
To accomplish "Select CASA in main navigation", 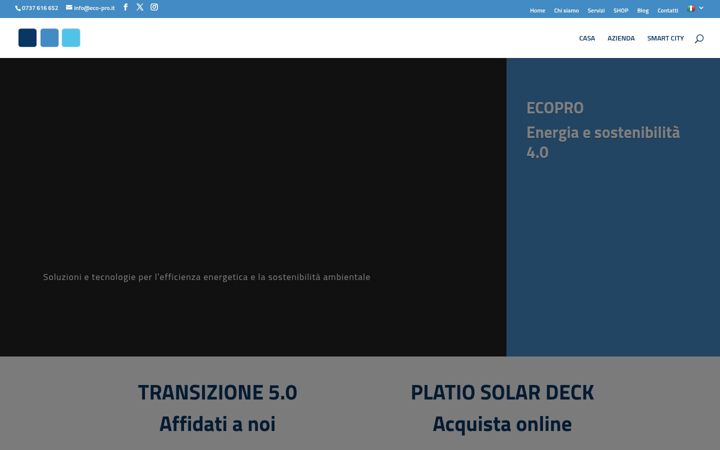I will pyautogui.click(x=587, y=39).
